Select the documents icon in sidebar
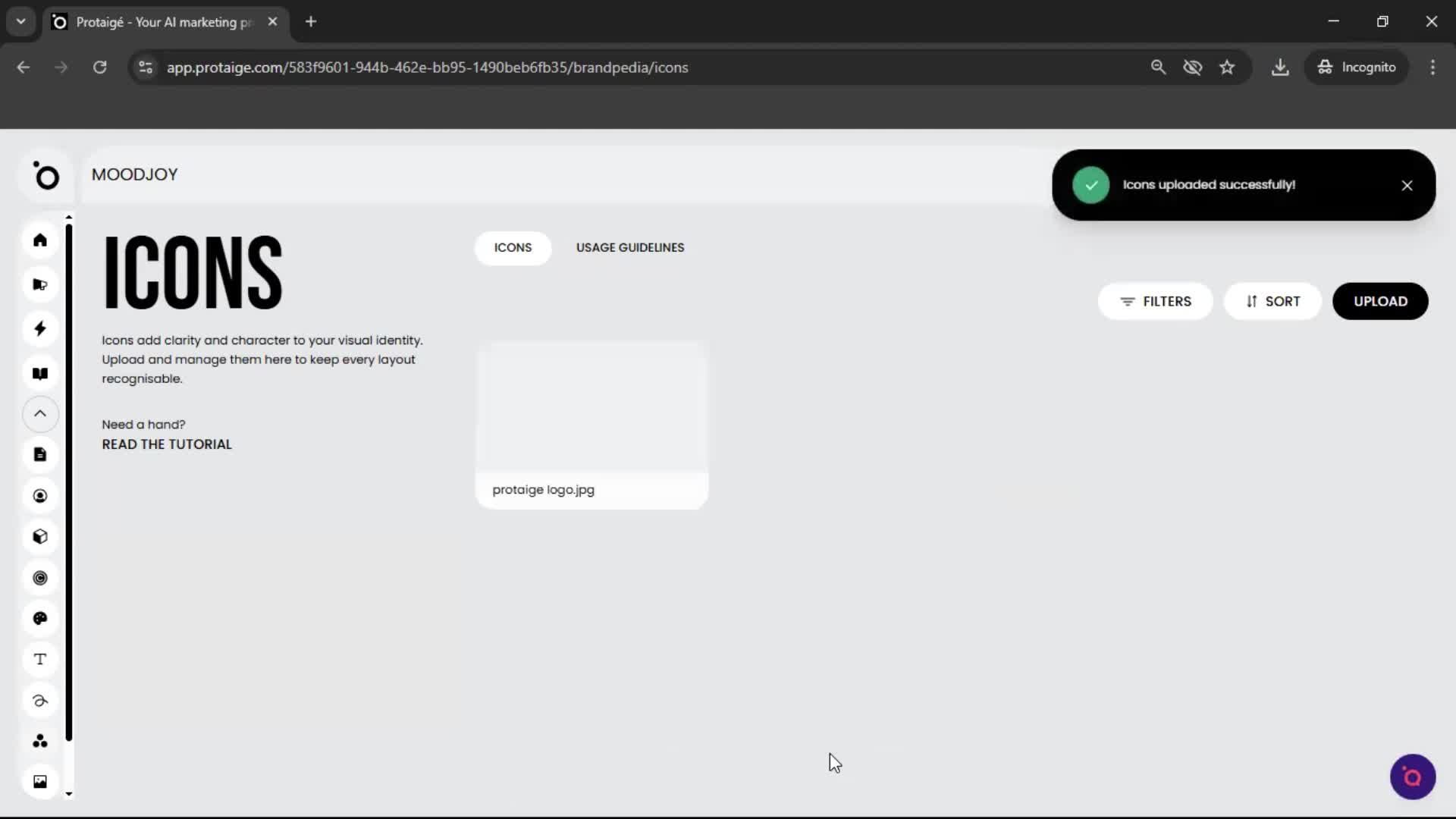Image resolution: width=1456 pixels, height=819 pixels. point(39,454)
